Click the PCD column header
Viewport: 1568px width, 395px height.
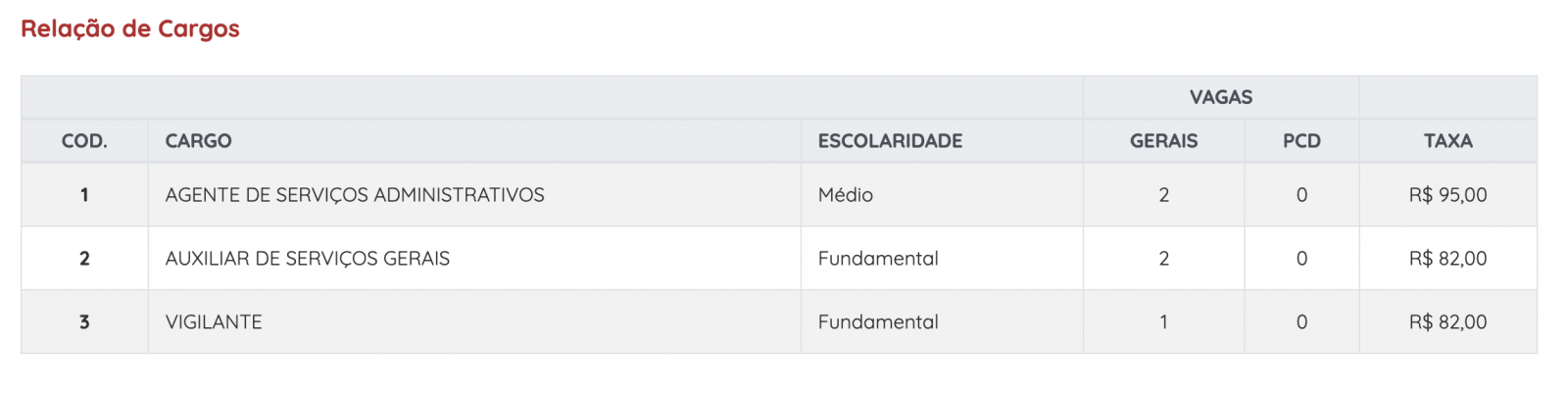pyautogui.click(x=1301, y=141)
